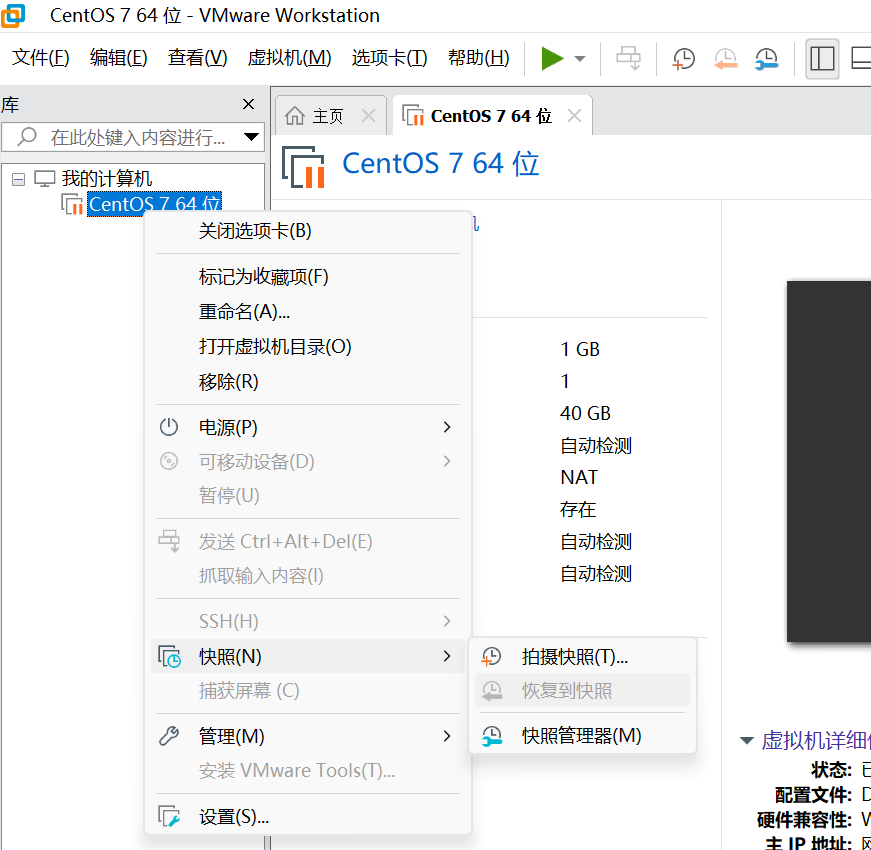Open the library search filter dropdown
The image size is (871, 850).
click(x=252, y=137)
